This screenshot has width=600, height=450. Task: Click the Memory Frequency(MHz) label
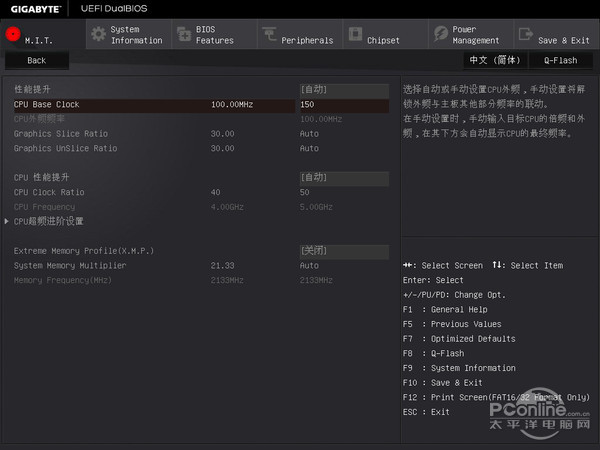pyautogui.click(x=63, y=280)
